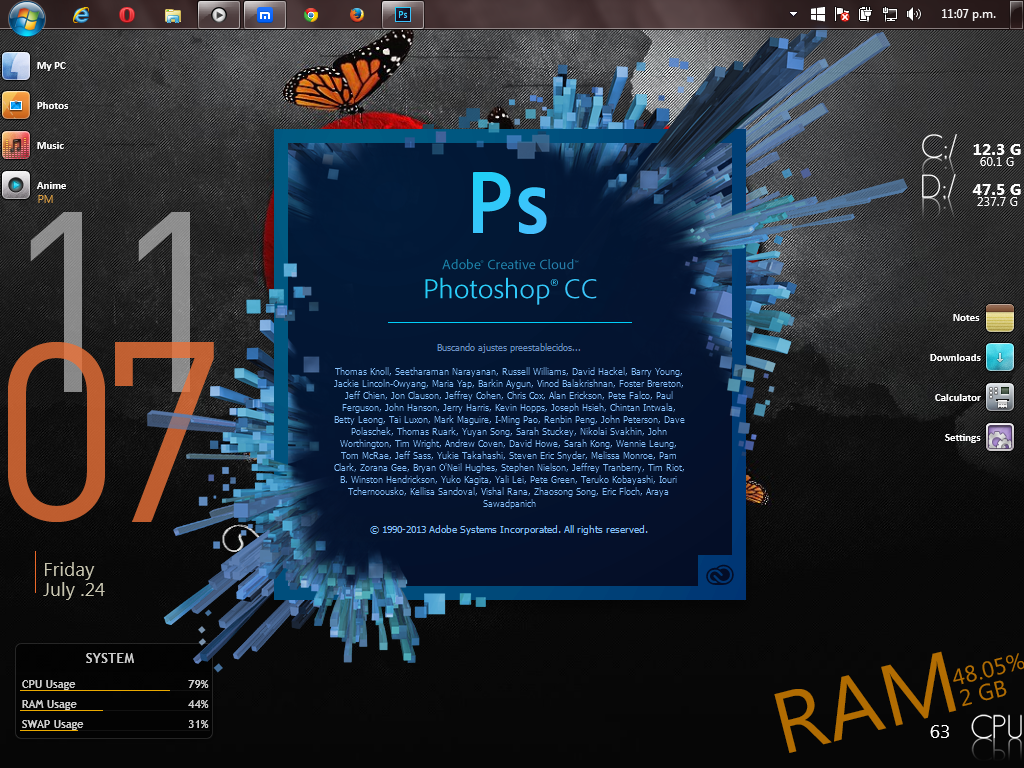
Task: Open the Downloads shortcut icon
Action: tap(999, 357)
